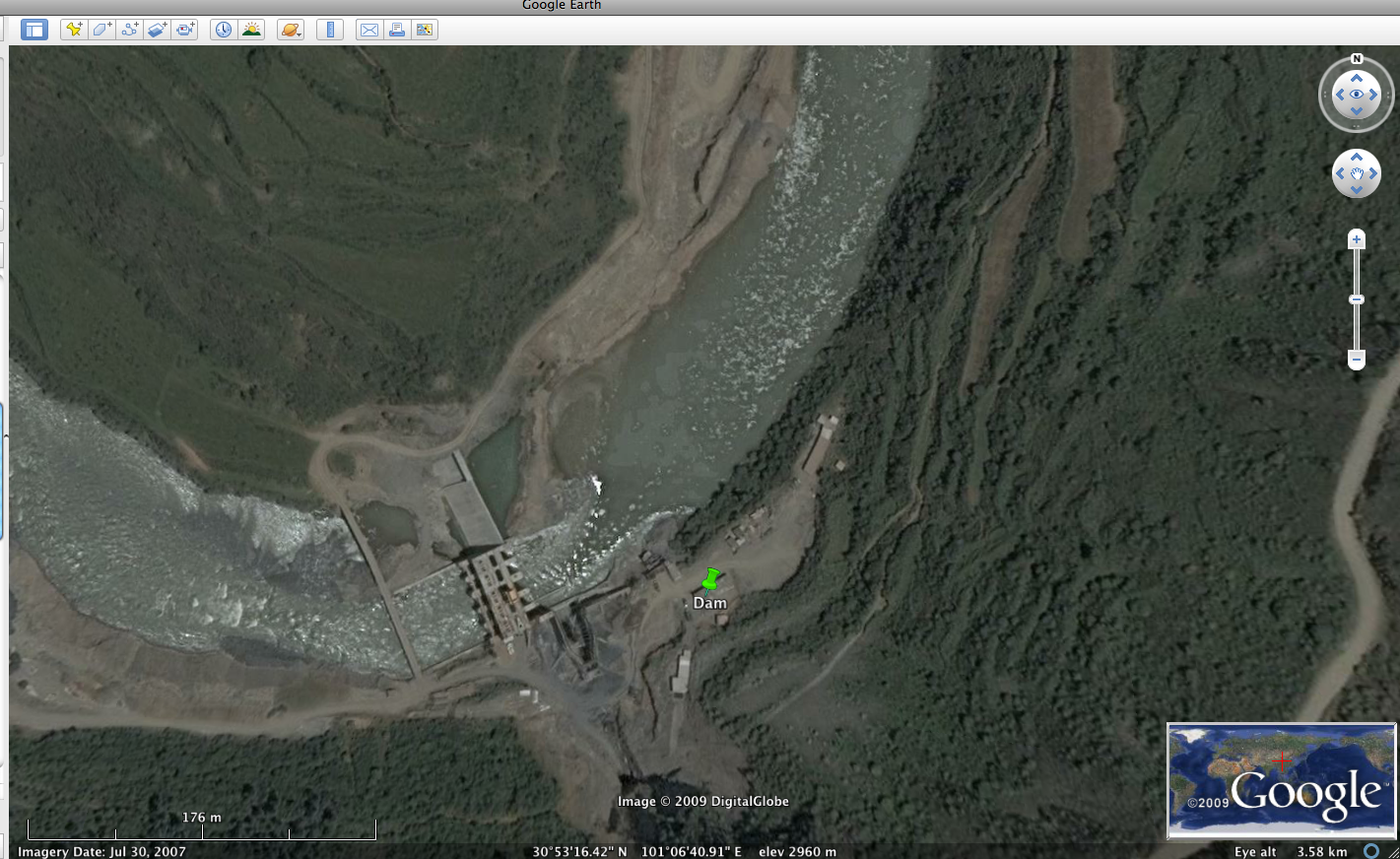
Task: Click the Imagery Date Jul 30, 2007 text
Action: coord(101,851)
